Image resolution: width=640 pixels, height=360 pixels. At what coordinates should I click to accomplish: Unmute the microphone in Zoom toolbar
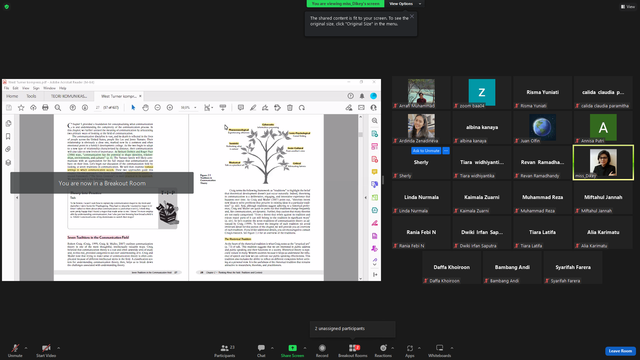[15, 350]
